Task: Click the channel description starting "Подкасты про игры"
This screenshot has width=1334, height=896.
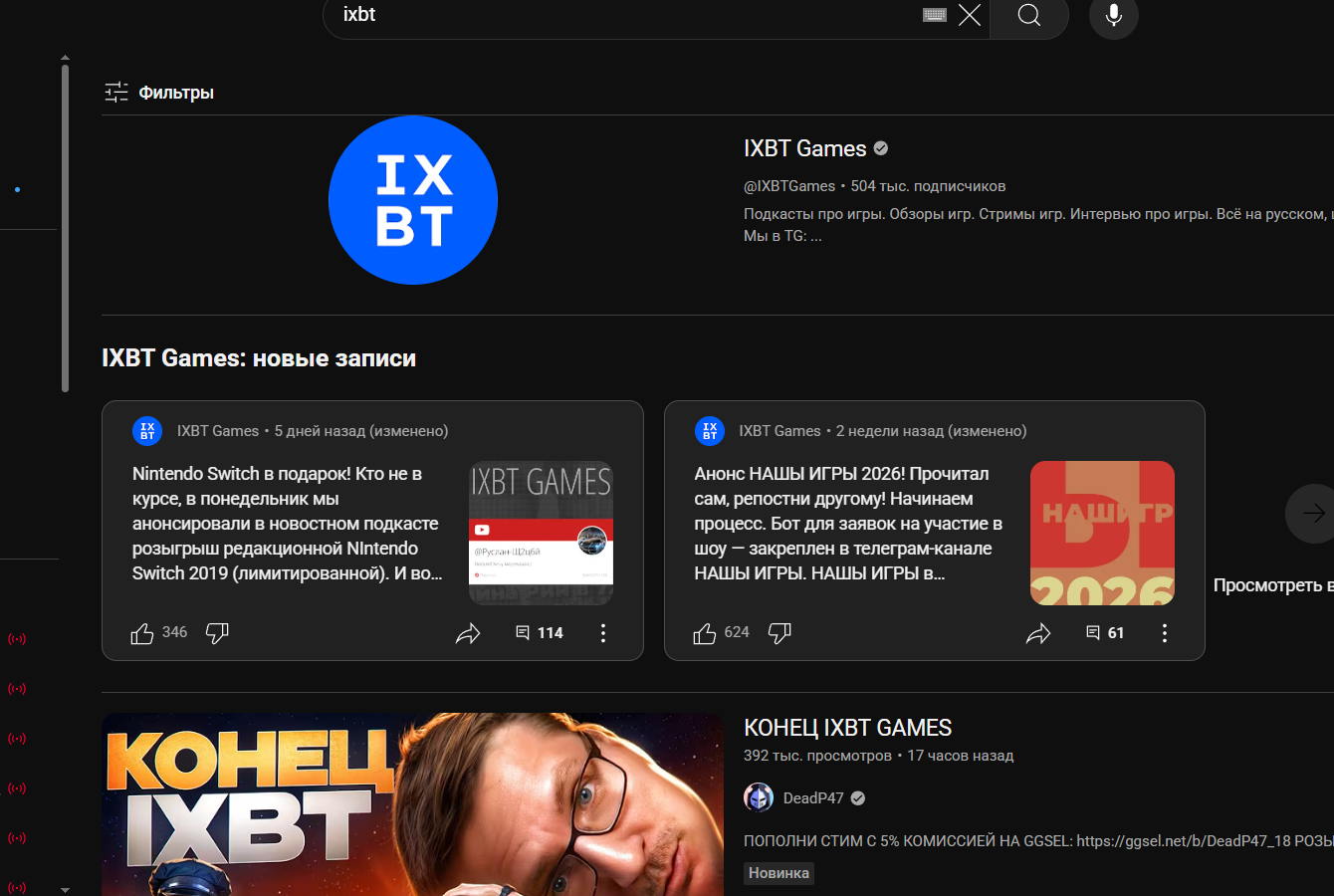Action: pos(1038,225)
